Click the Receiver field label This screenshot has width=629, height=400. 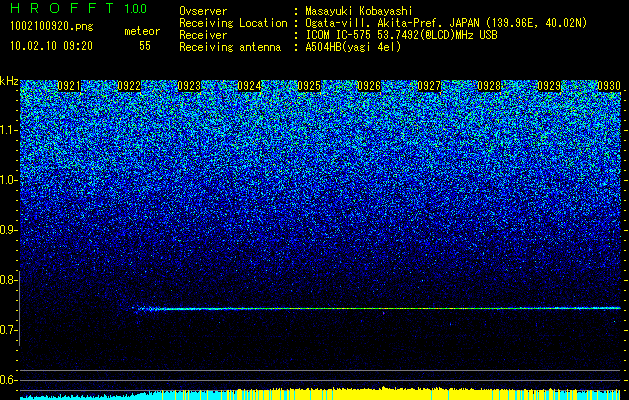(x=203, y=35)
